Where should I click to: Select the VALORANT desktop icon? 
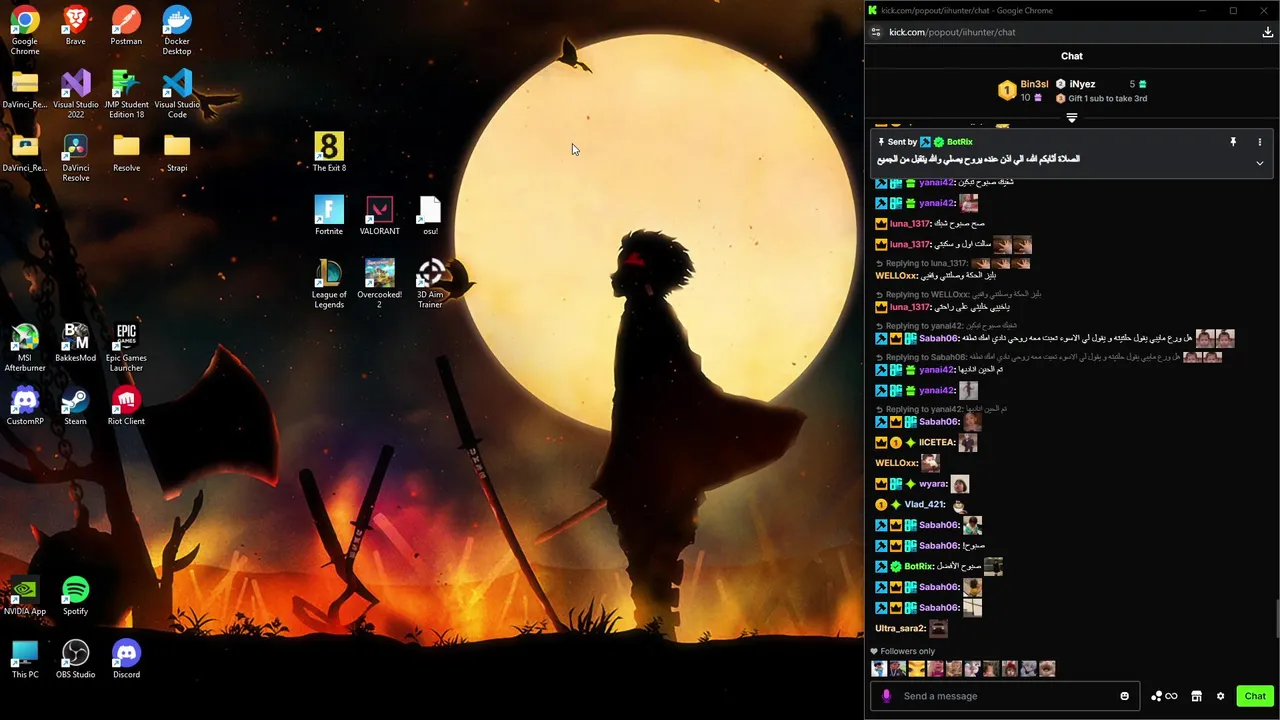point(379,216)
